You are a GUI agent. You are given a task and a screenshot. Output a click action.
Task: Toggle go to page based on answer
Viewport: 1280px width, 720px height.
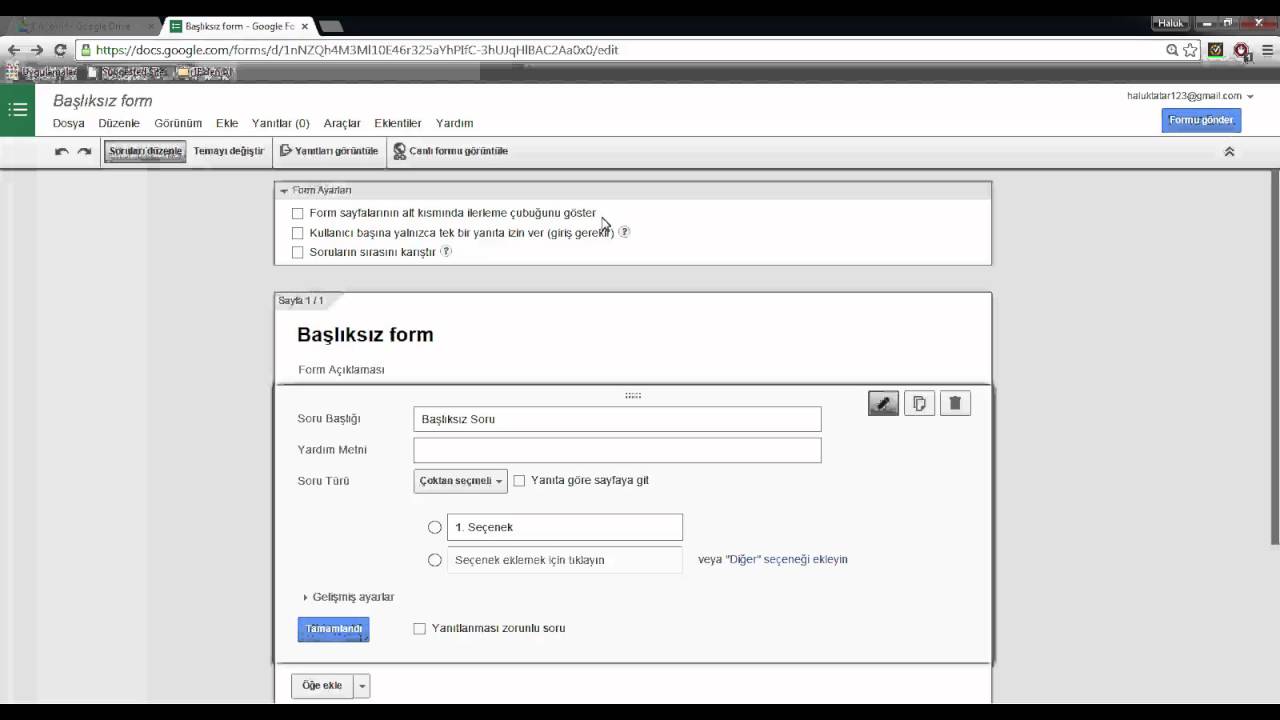[x=519, y=481]
